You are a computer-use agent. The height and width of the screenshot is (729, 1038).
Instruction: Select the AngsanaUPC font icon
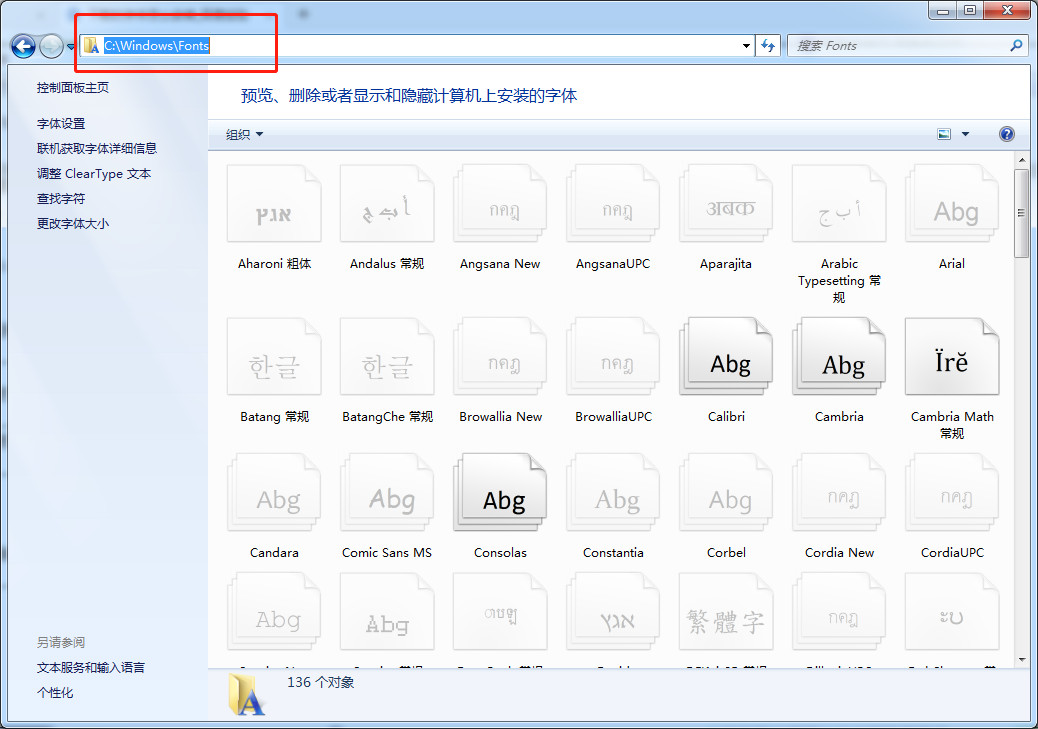613,204
